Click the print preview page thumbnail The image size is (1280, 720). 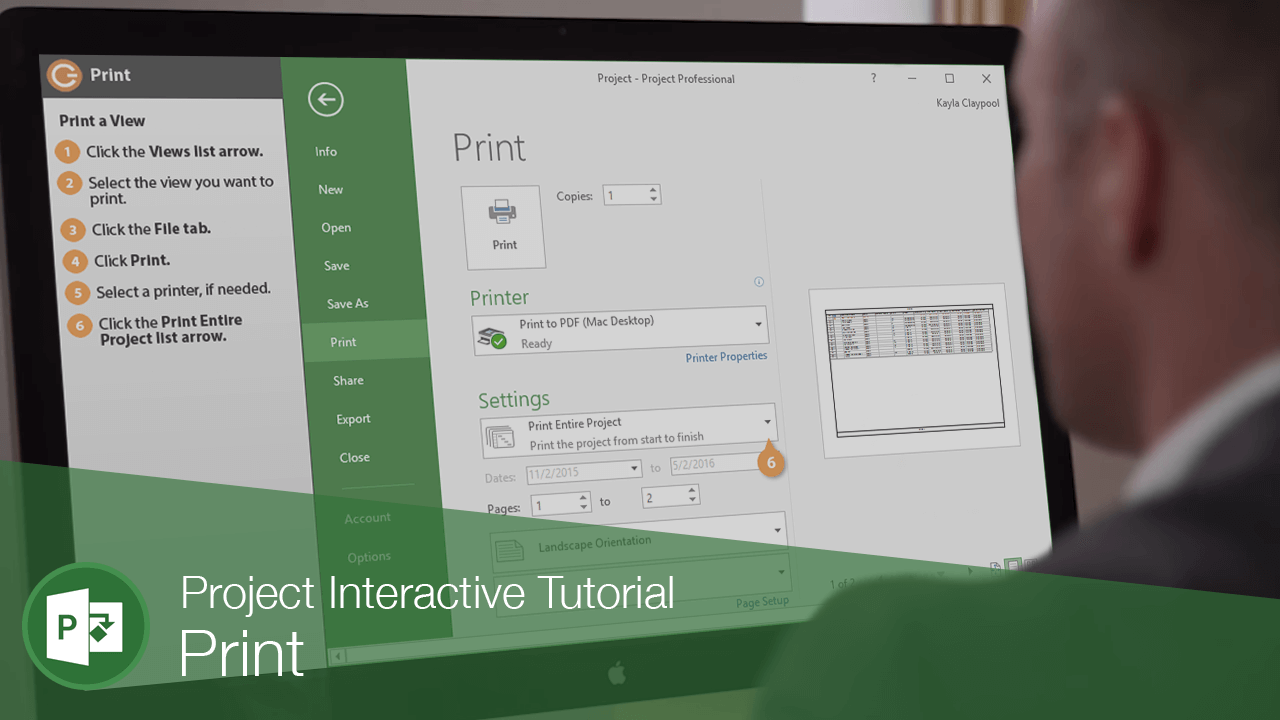pyautogui.click(x=913, y=370)
